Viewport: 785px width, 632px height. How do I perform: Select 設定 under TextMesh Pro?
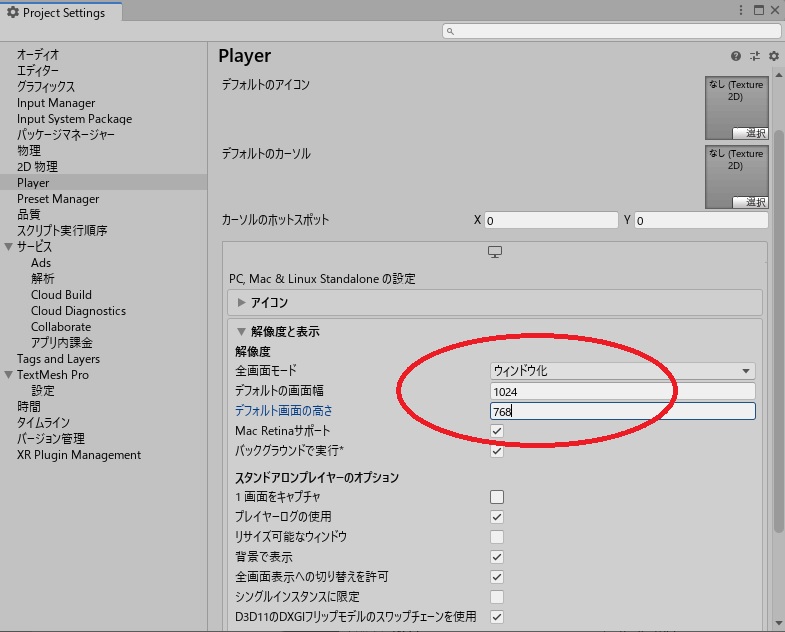pyautogui.click(x=43, y=391)
